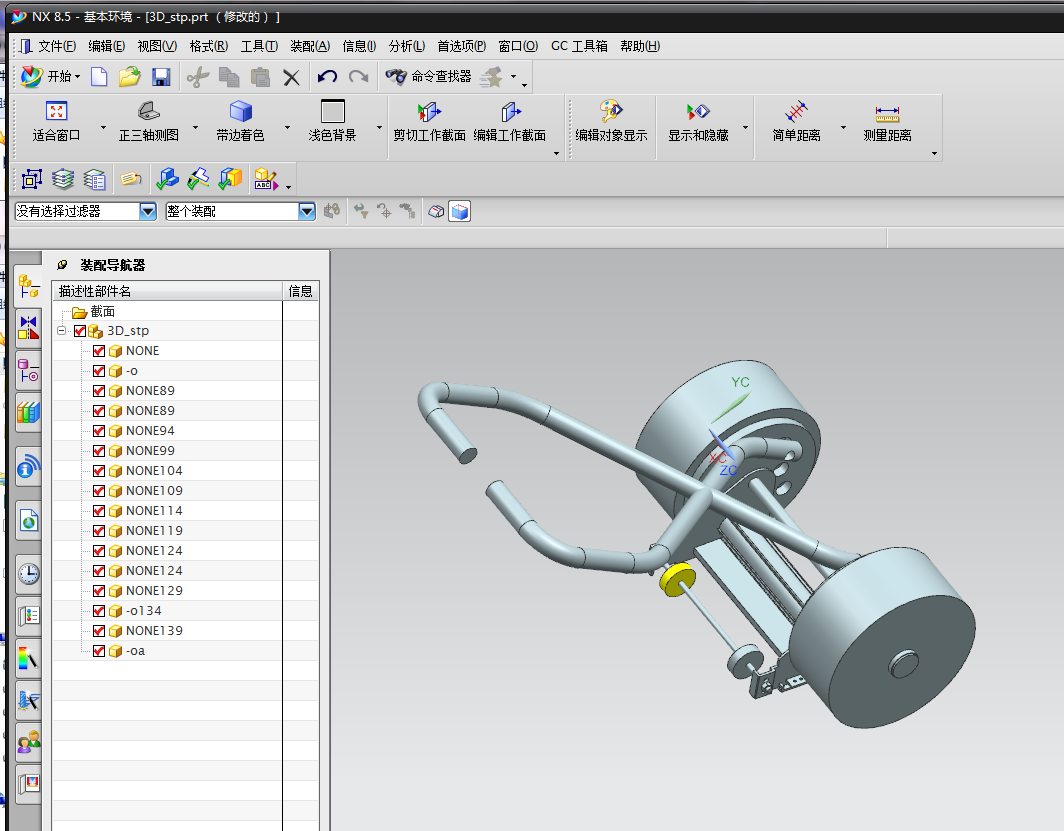Open dropdown arrow beside 适合窗口
This screenshot has height=831, width=1064.
[x=103, y=128]
